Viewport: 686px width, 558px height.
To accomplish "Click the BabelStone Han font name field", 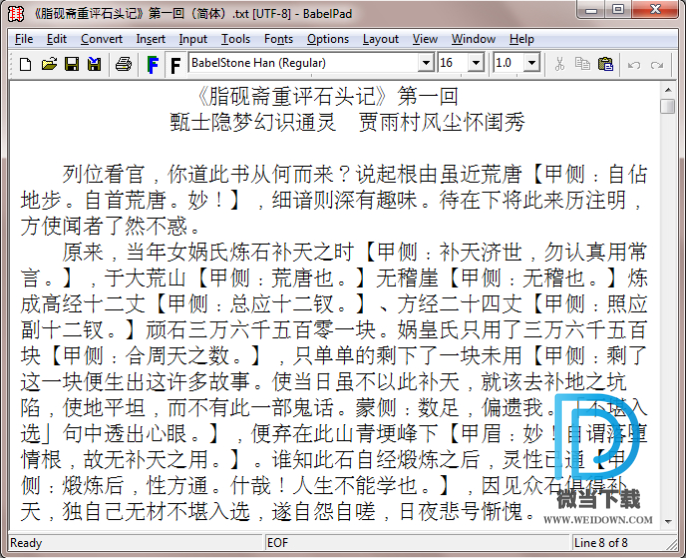I will [x=304, y=63].
